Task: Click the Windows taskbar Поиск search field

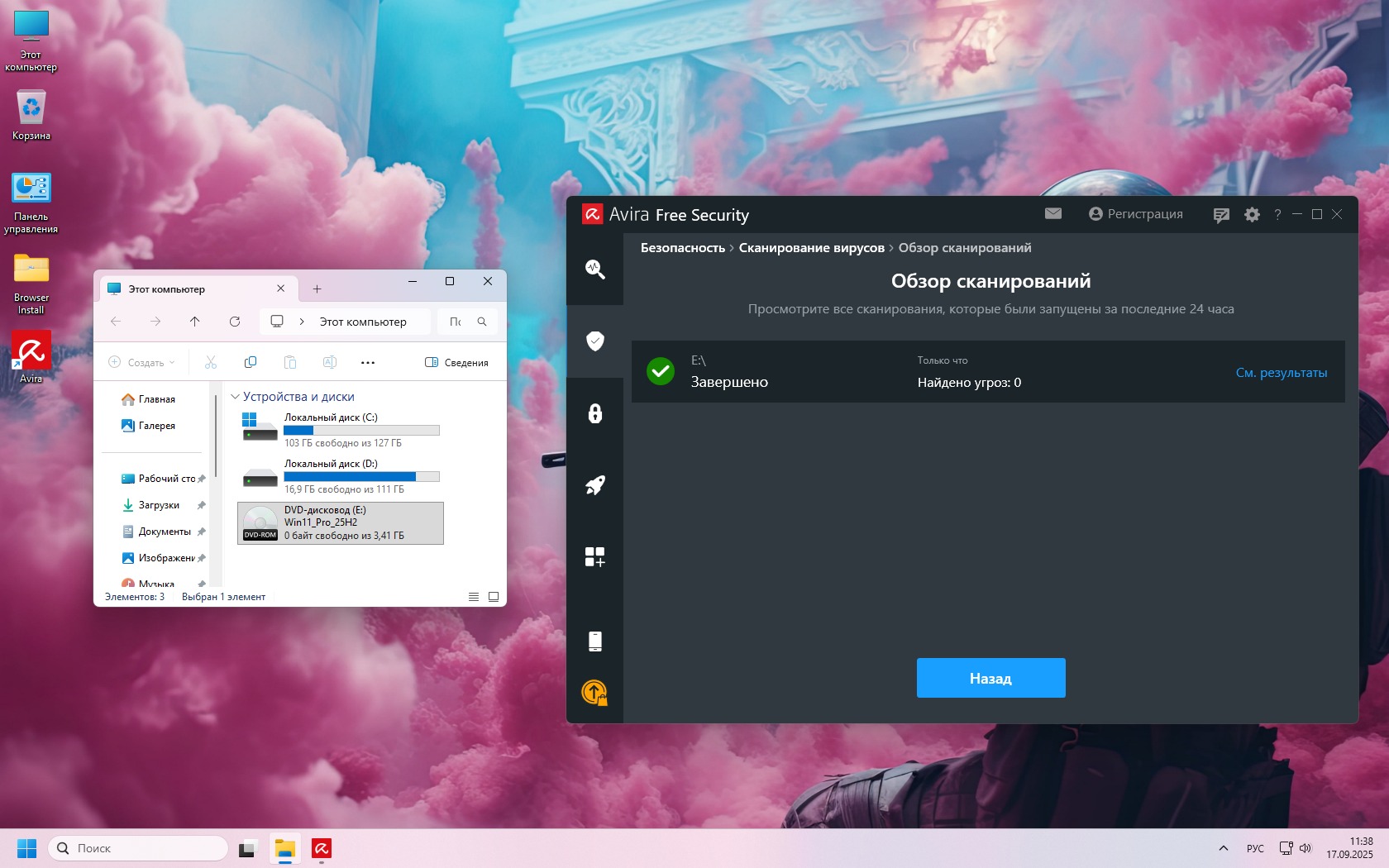Action: tap(139, 848)
